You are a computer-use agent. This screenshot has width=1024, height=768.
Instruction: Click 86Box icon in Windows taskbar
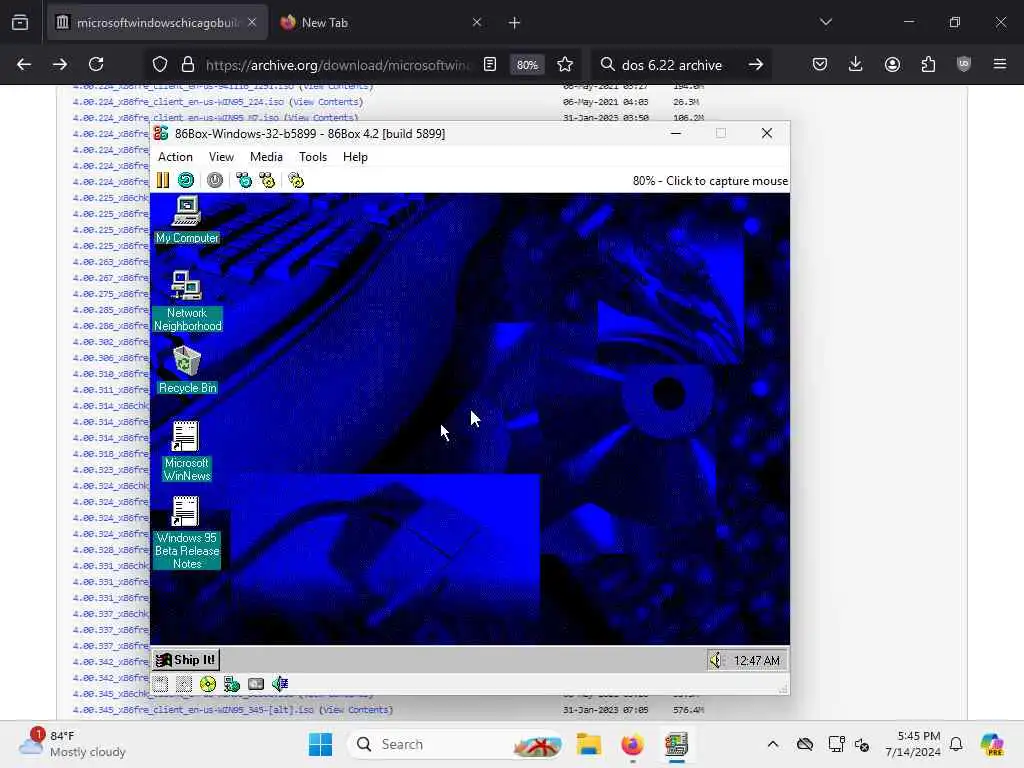click(x=676, y=744)
